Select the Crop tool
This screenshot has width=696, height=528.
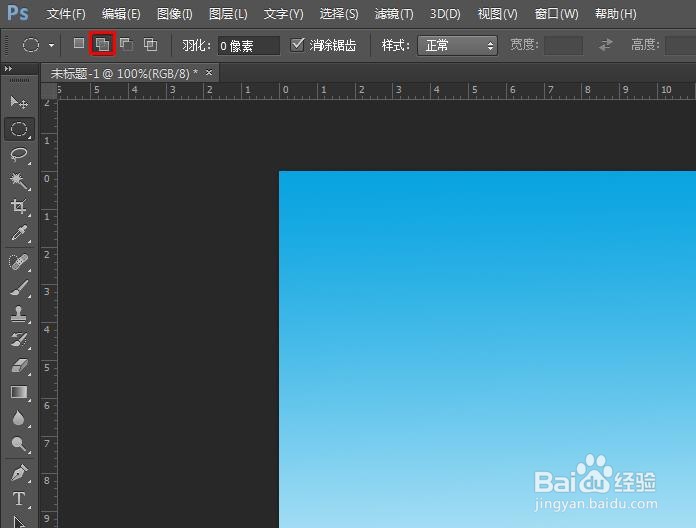19,206
